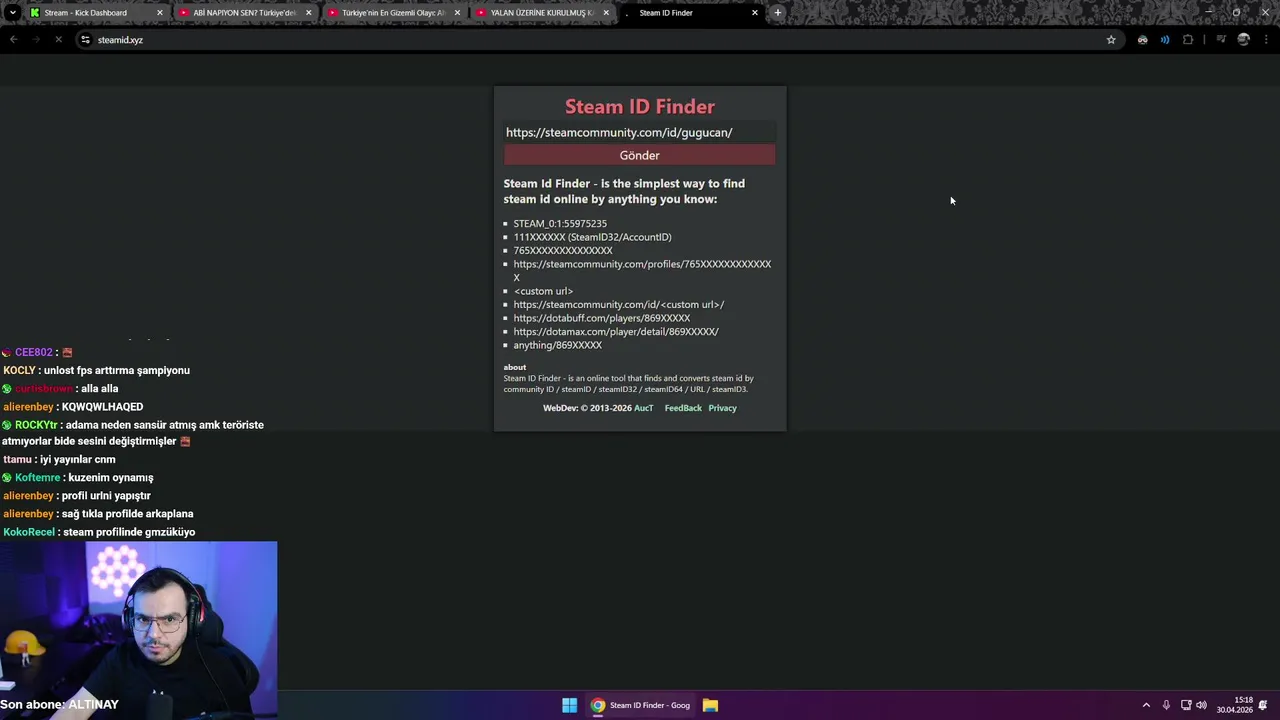Open the volume speaker tray icon
Image resolution: width=1280 pixels, height=720 pixels.
[x=1201, y=705]
